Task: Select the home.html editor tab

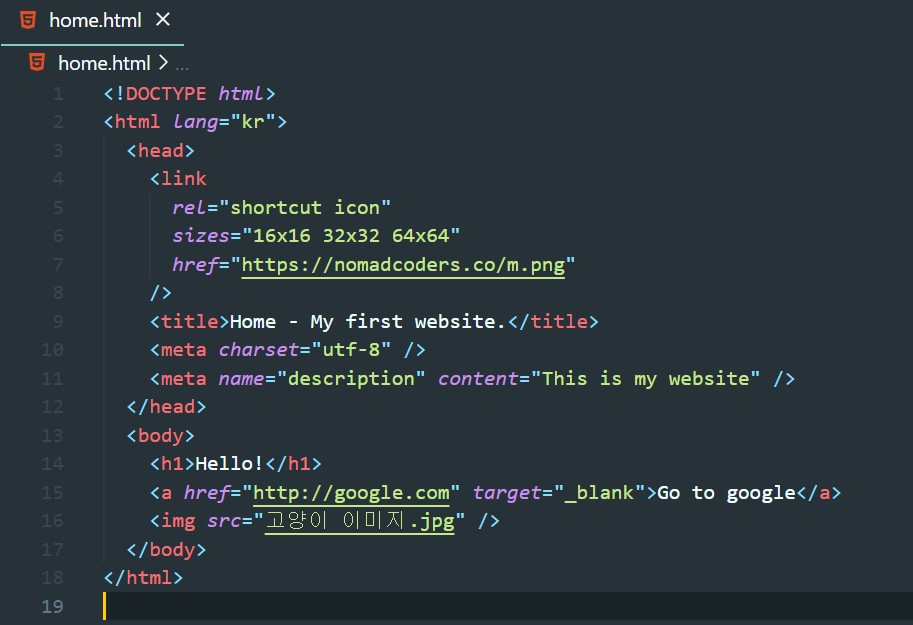Action: [x=92, y=22]
